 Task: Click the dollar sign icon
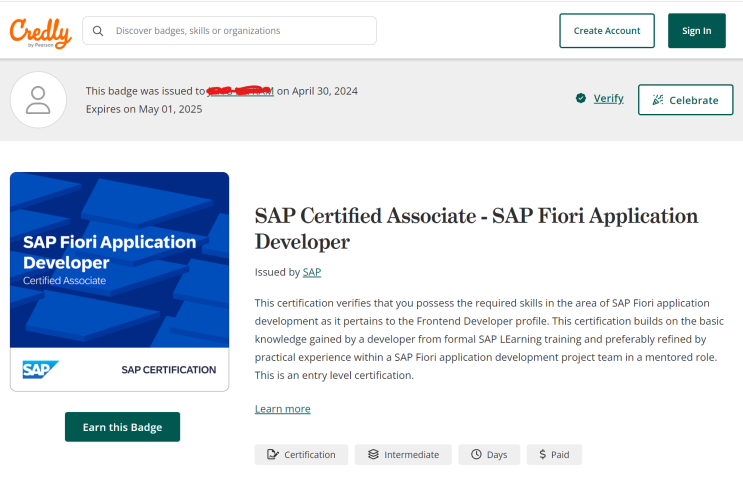pyautogui.click(x=543, y=454)
